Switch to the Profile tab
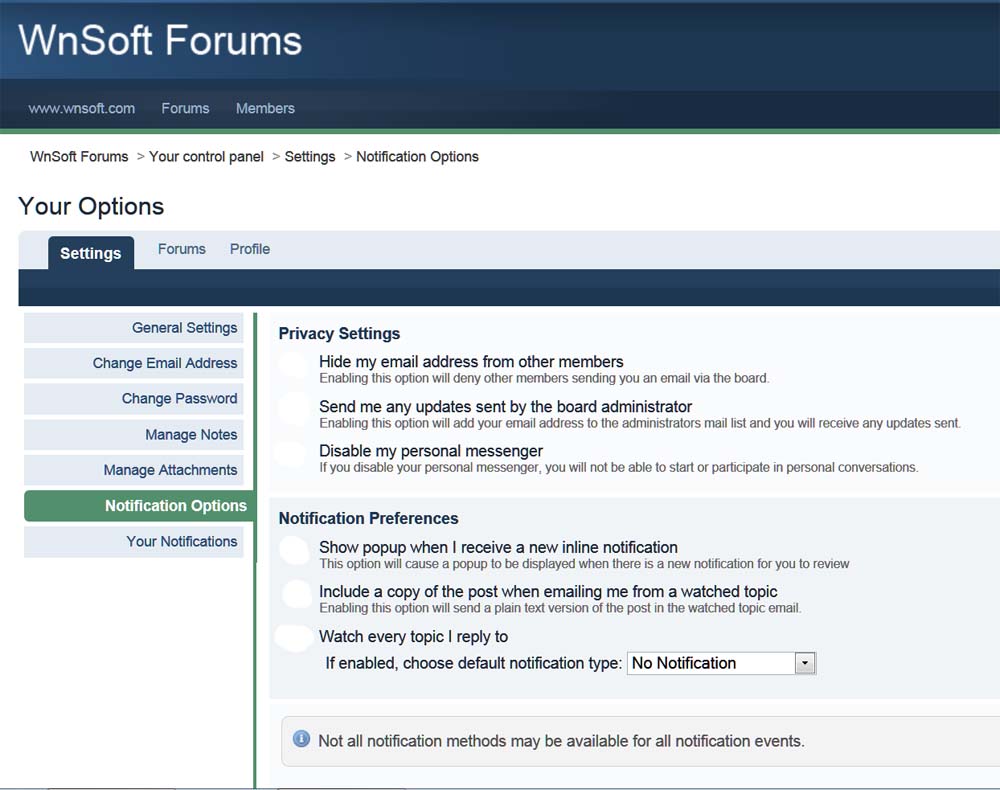Image resolution: width=1000 pixels, height=790 pixels. coord(250,249)
